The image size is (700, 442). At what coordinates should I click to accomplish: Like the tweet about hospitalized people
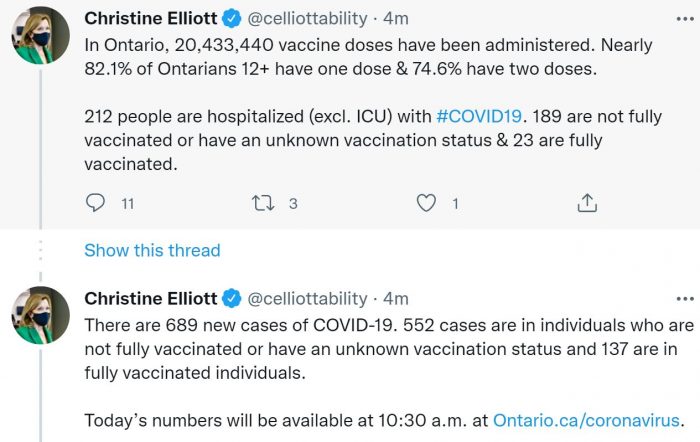427,203
